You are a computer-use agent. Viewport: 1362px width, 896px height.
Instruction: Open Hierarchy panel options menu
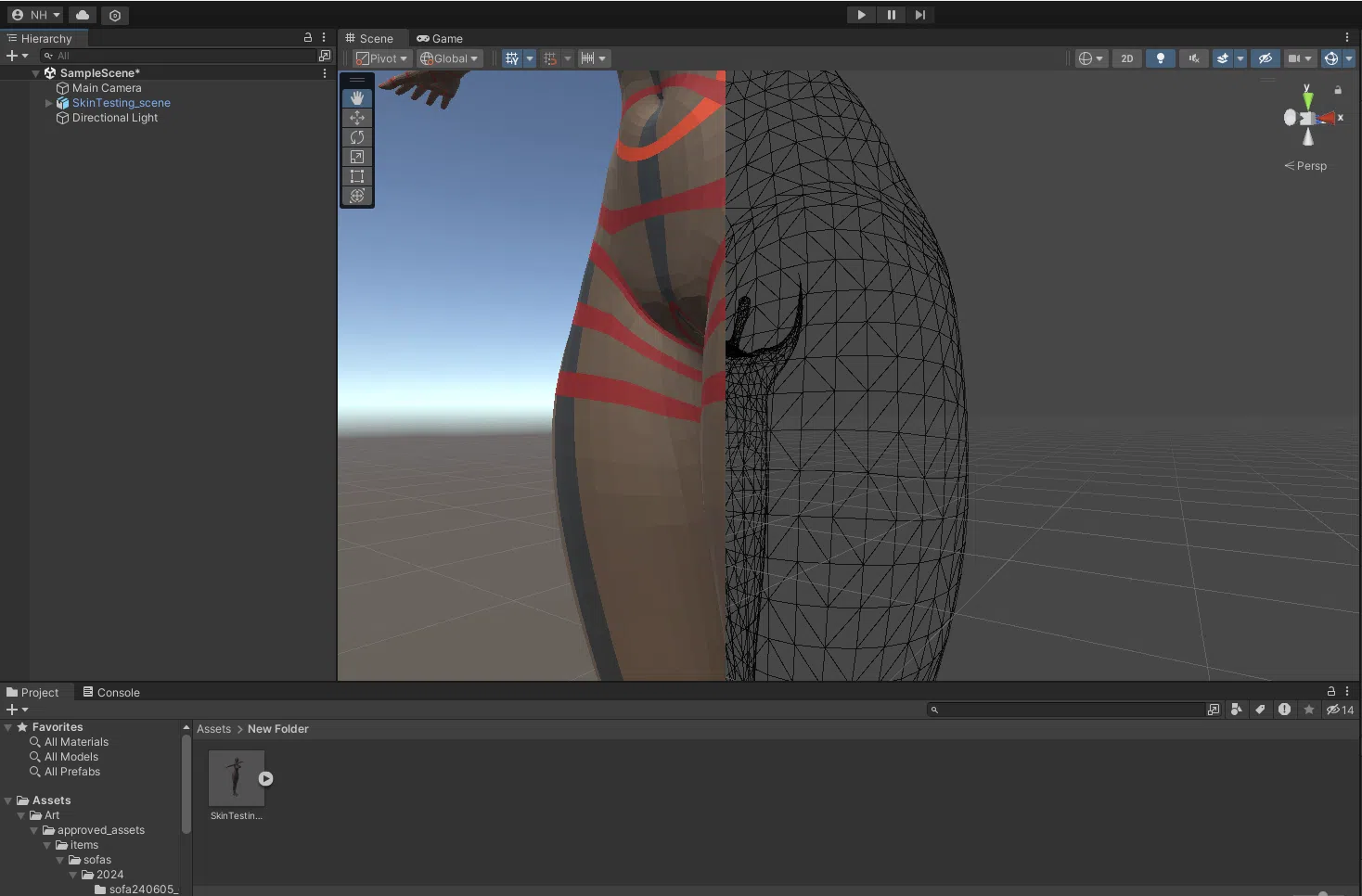click(x=324, y=37)
